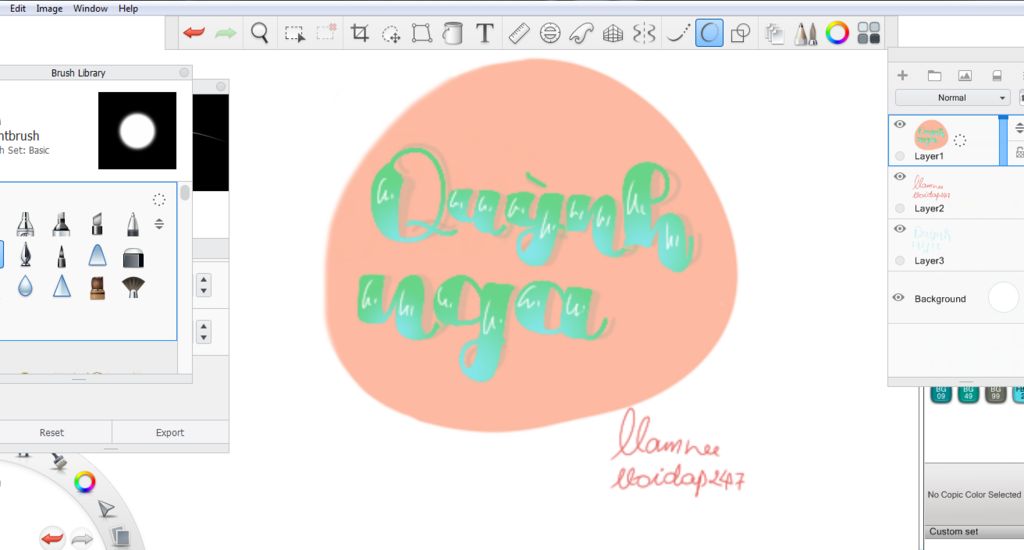This screenshot has width=1024, height=550.
Task: Open the Window menu
Action: (x=90, y=8)
